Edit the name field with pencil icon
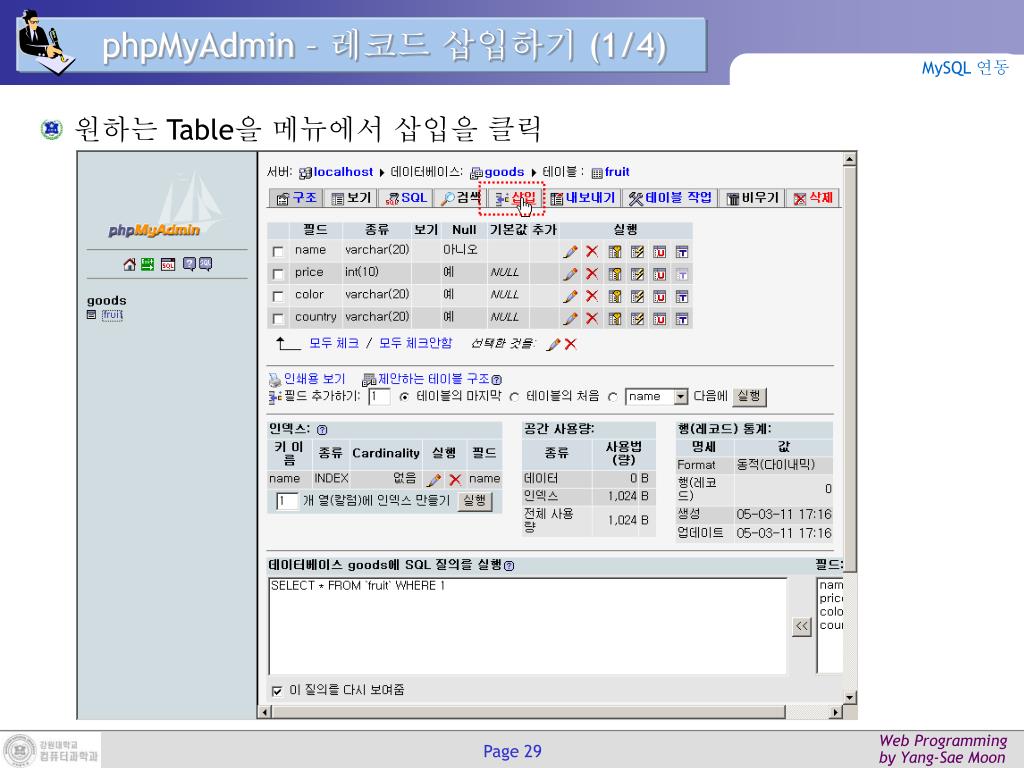Image resolution: width=1024 pixels, height=768 pixels. tap(570, 251)
